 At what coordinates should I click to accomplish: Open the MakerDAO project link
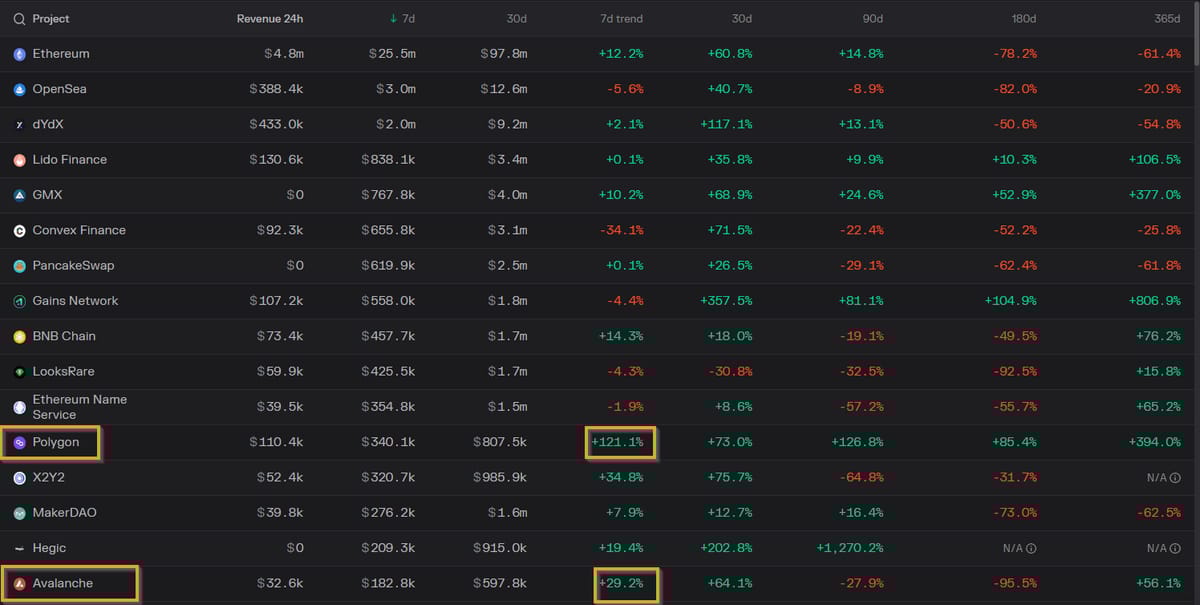click(x=65, y=513)
